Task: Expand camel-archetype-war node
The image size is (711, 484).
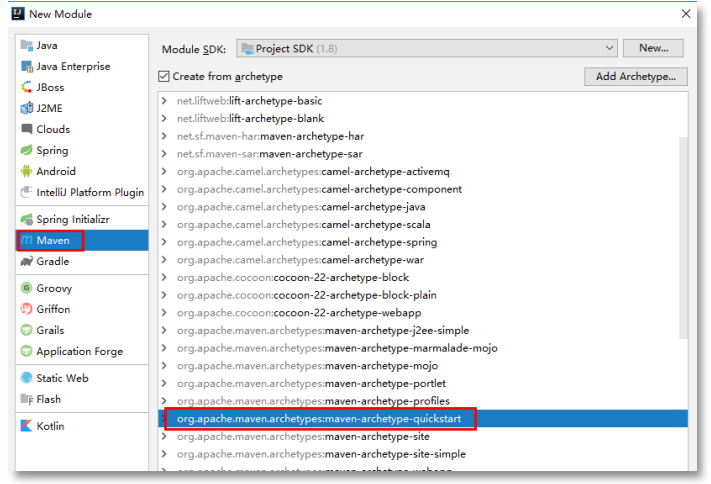Action: point(164,260)
